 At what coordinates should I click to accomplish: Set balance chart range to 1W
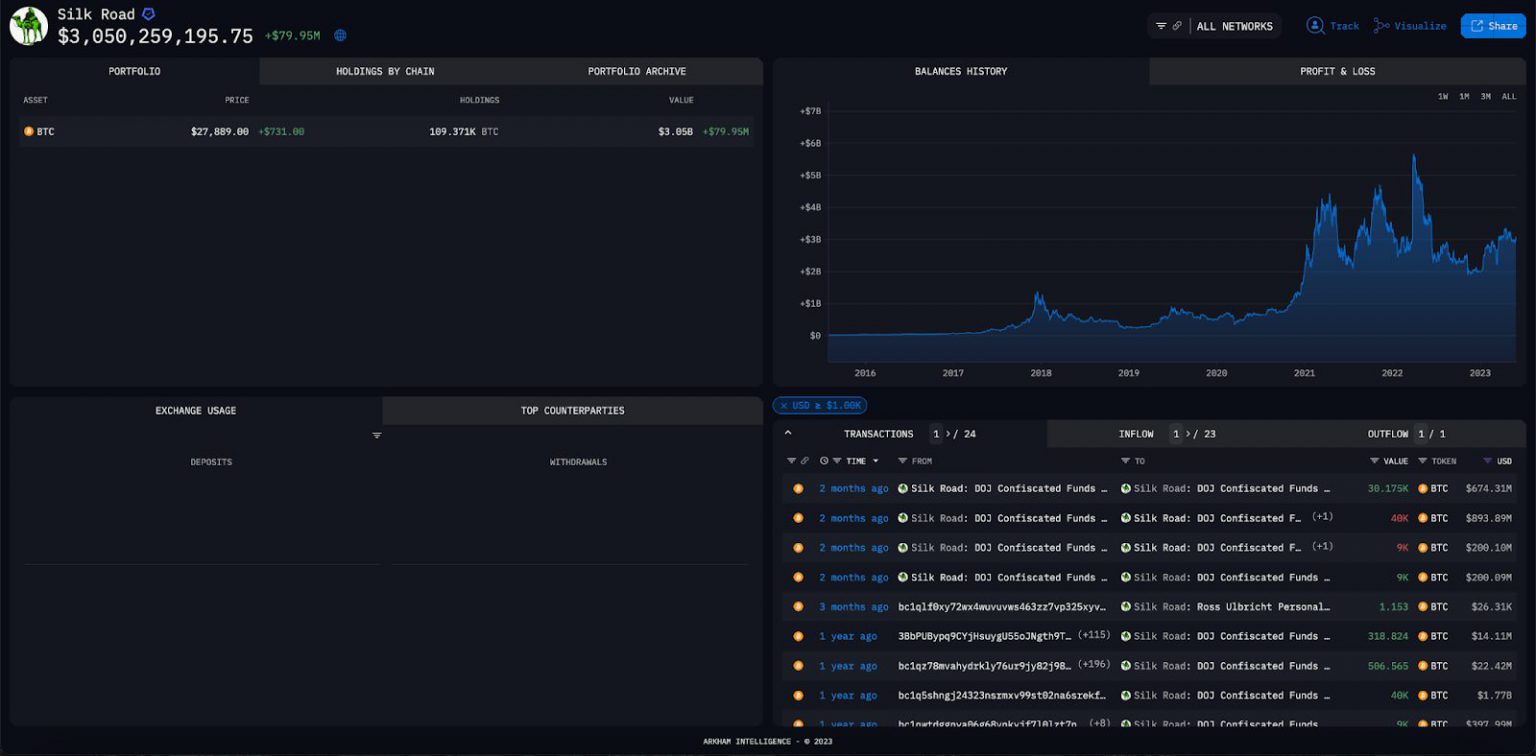1443,97
